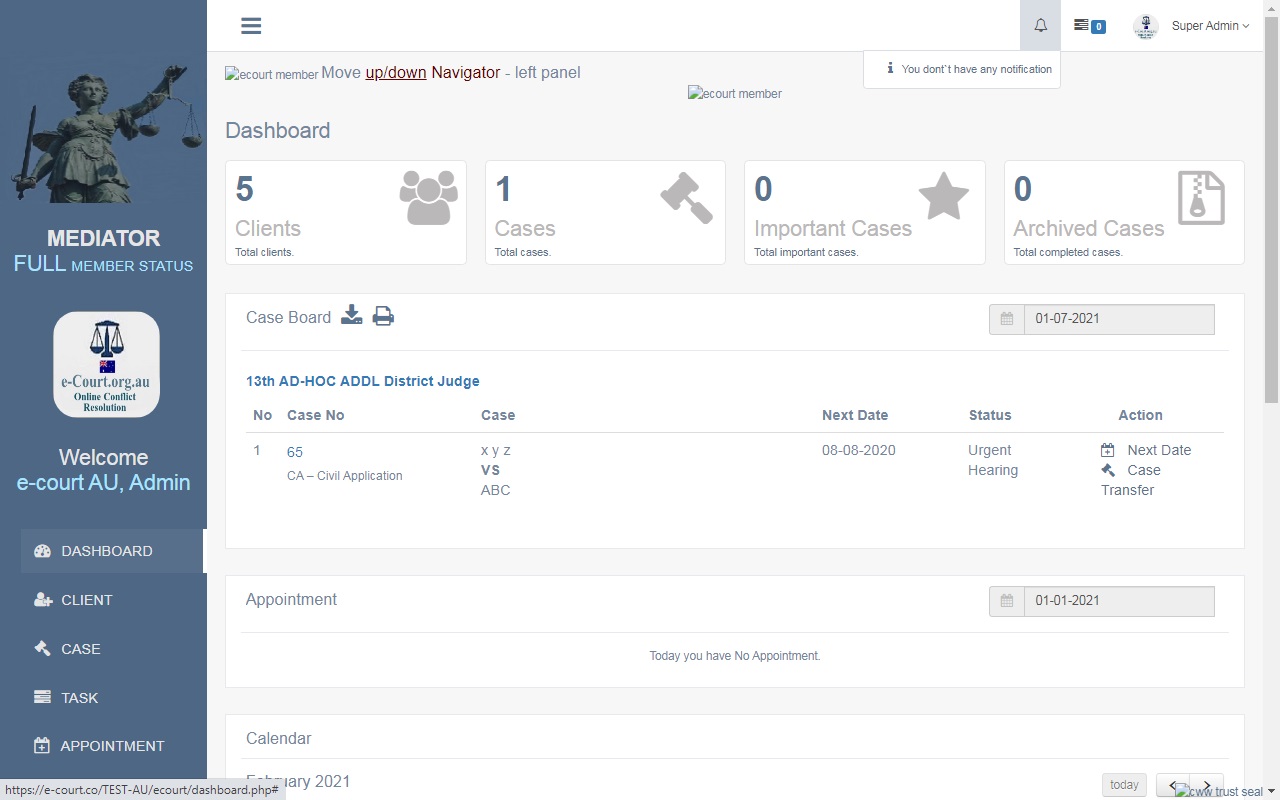Open the Clients total card

coord(345,212)
